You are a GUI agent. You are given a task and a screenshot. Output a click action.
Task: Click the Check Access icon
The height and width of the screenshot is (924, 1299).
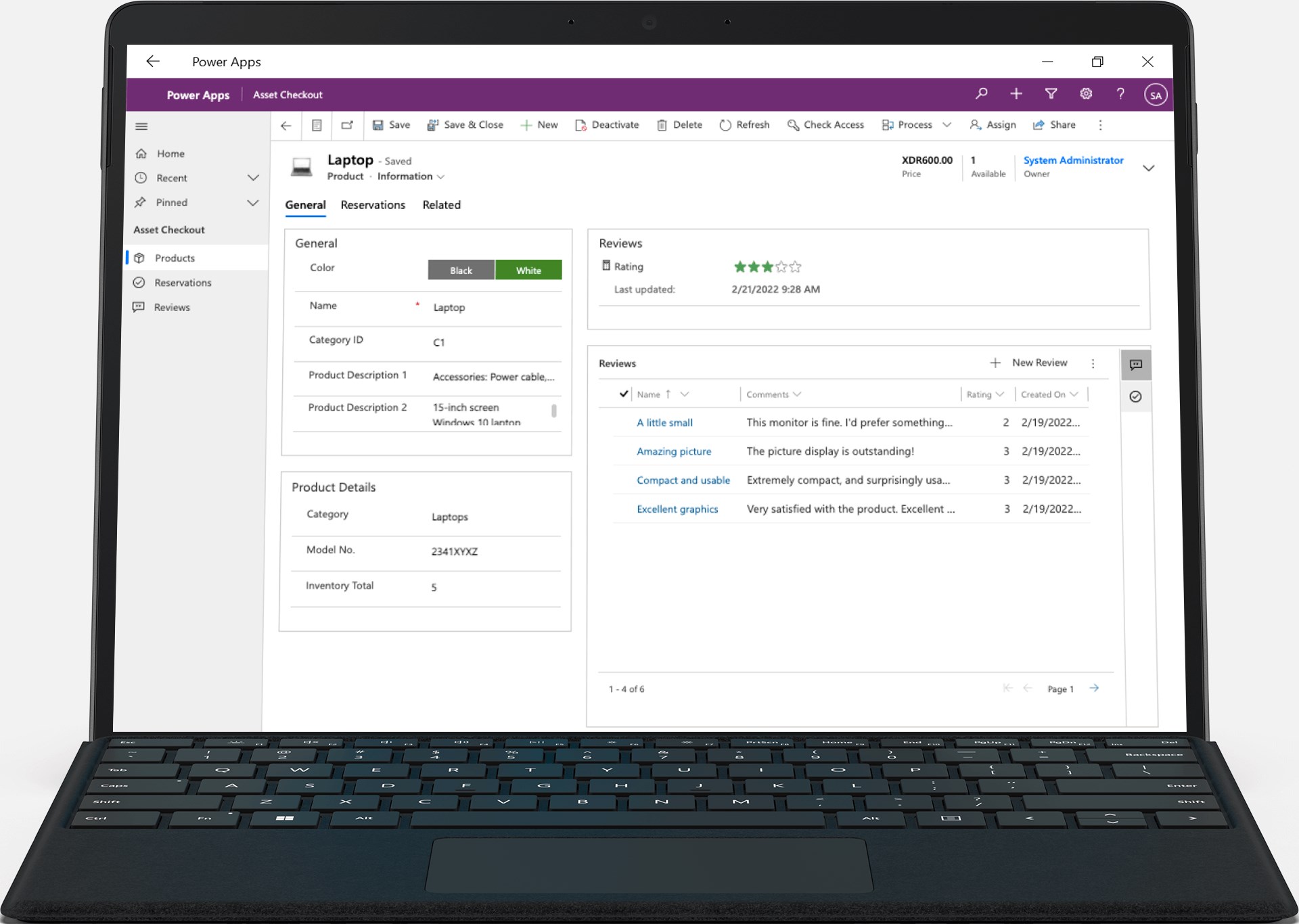click(792, 124)
